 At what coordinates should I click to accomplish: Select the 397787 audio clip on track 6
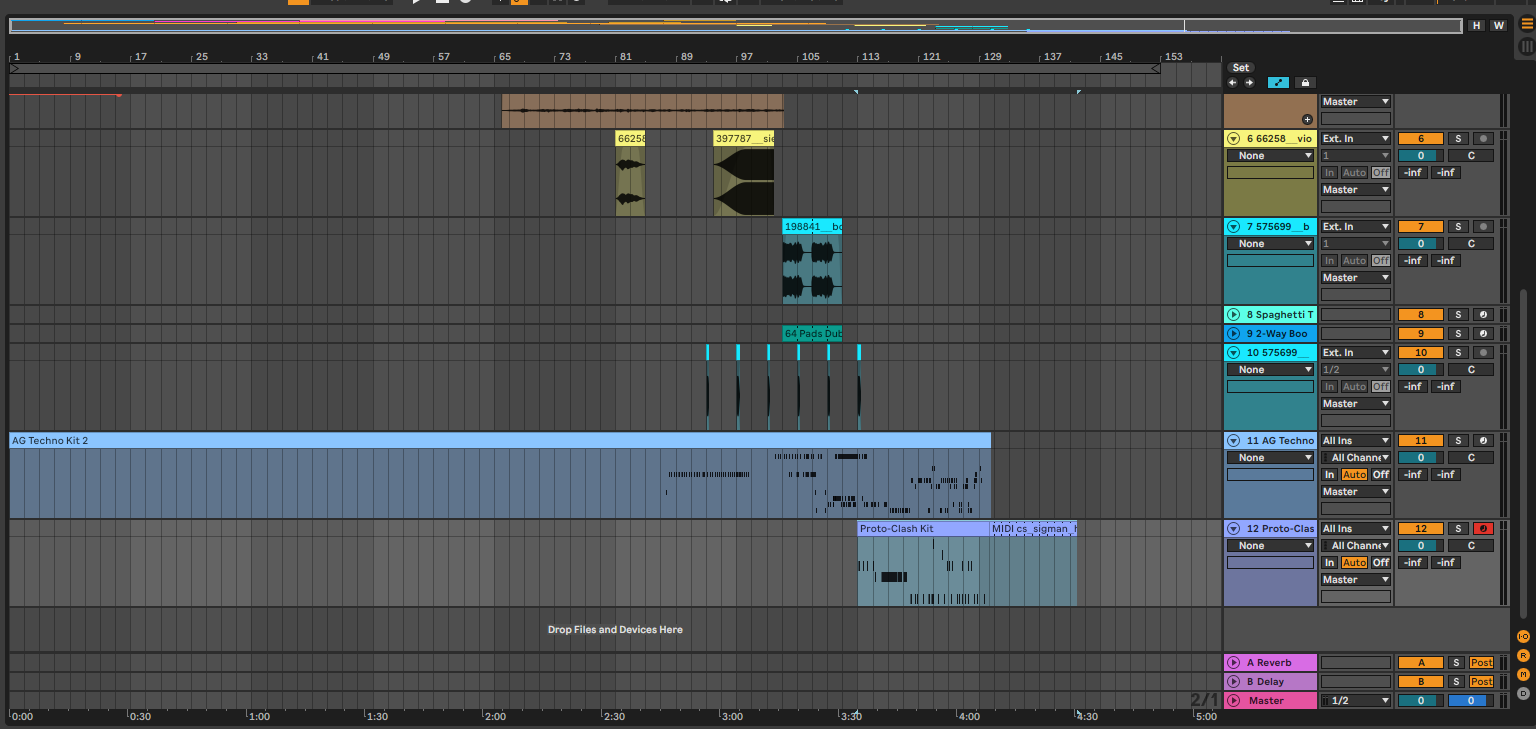point(744,173)
